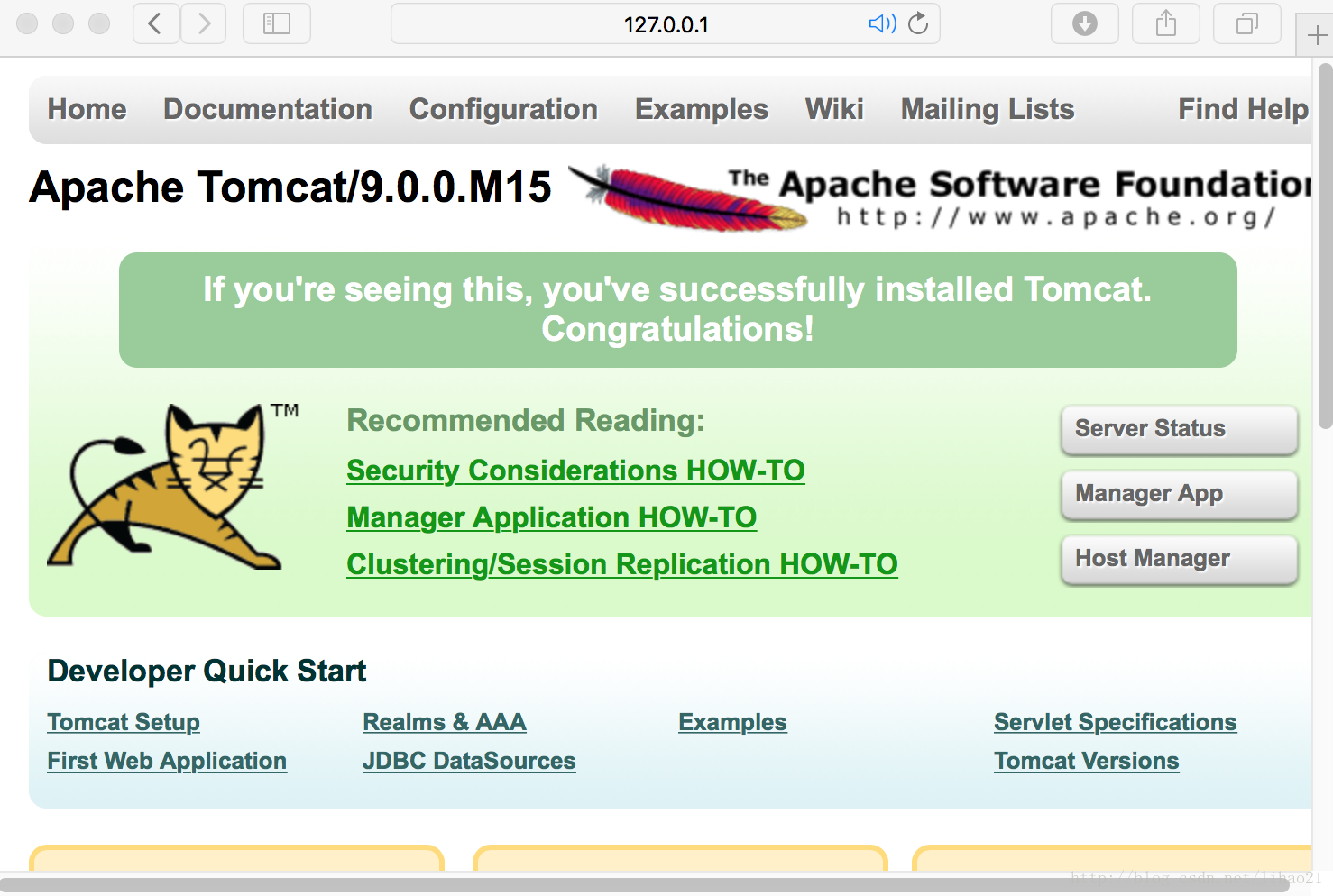This screenshot has height=896, width=1333.
Task: Open the Examples nav item in top bar
Action: 702,109
